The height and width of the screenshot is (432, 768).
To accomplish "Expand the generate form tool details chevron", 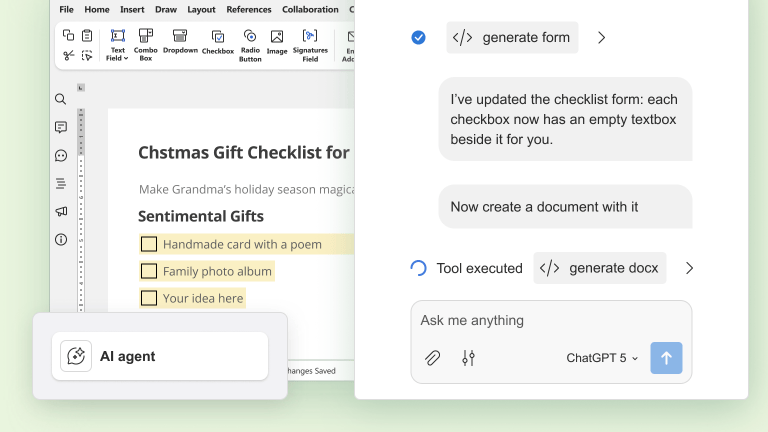I will [x=601, y=38].
